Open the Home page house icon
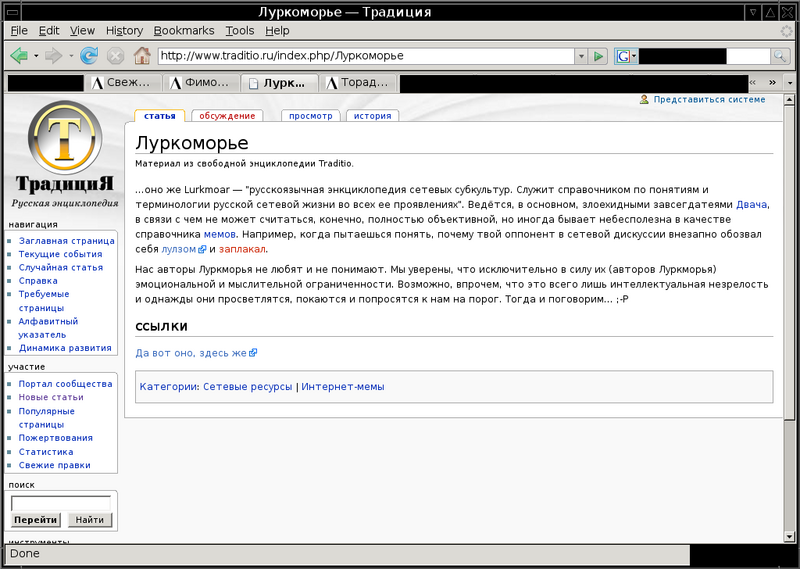 tap(142, 56)
